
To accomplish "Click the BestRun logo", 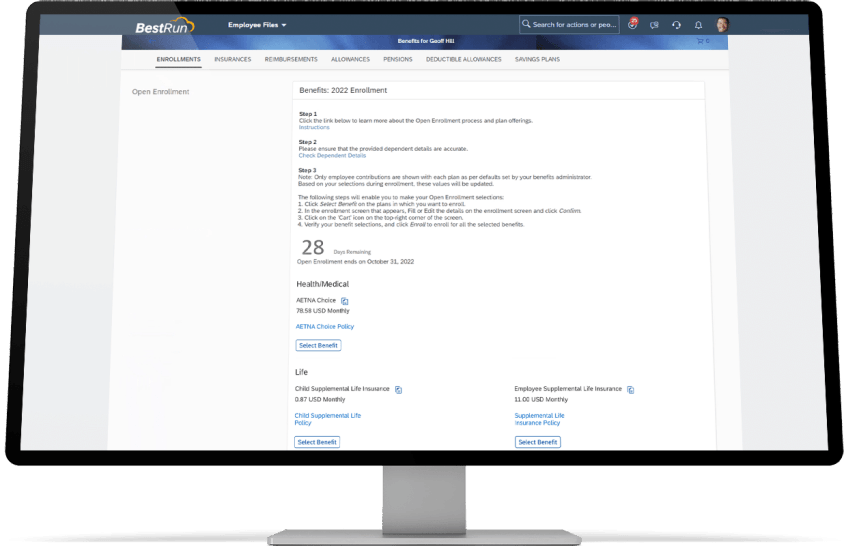I will click(165, 26).
